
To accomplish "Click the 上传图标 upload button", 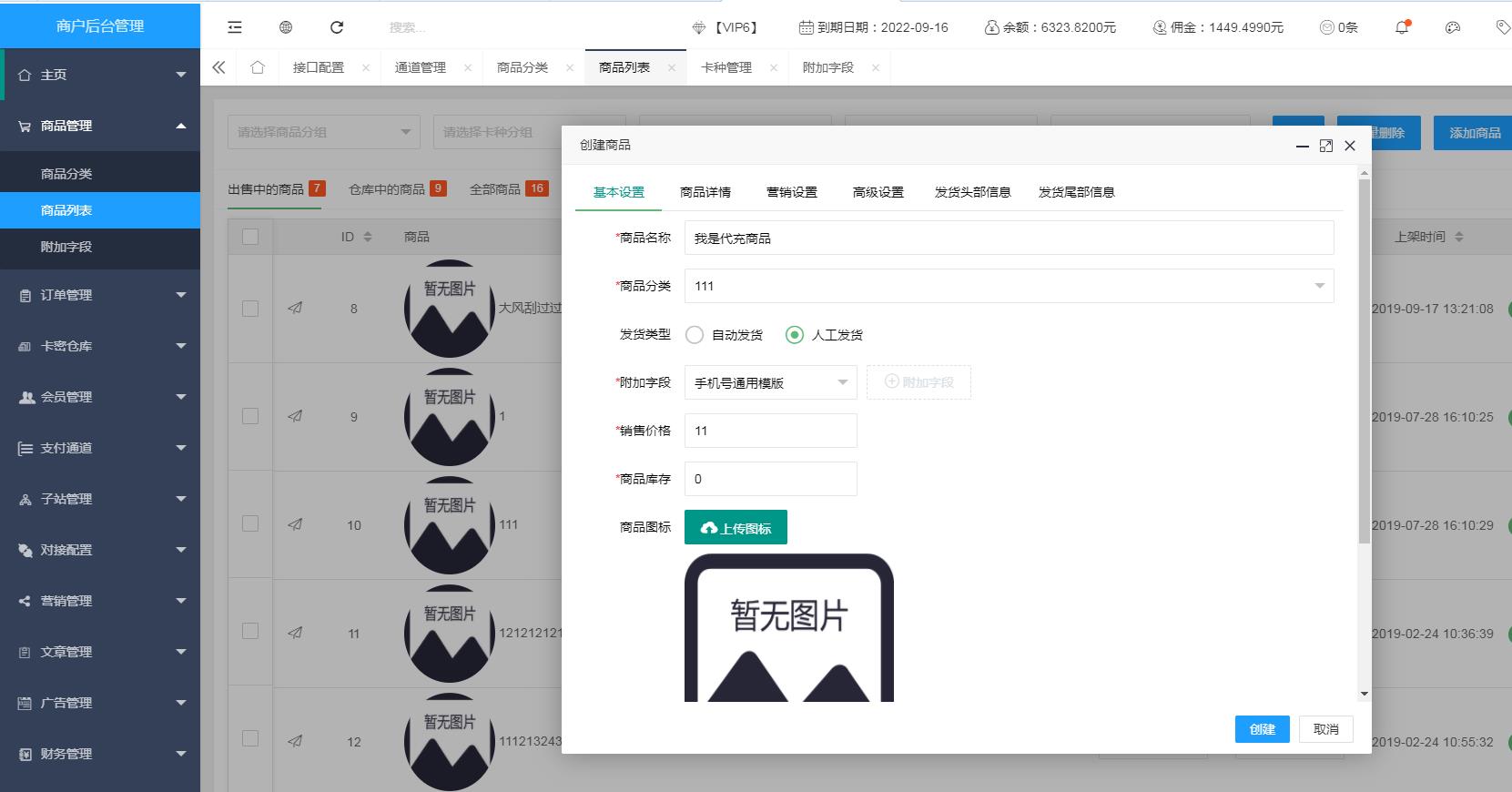I will [736, 527].
